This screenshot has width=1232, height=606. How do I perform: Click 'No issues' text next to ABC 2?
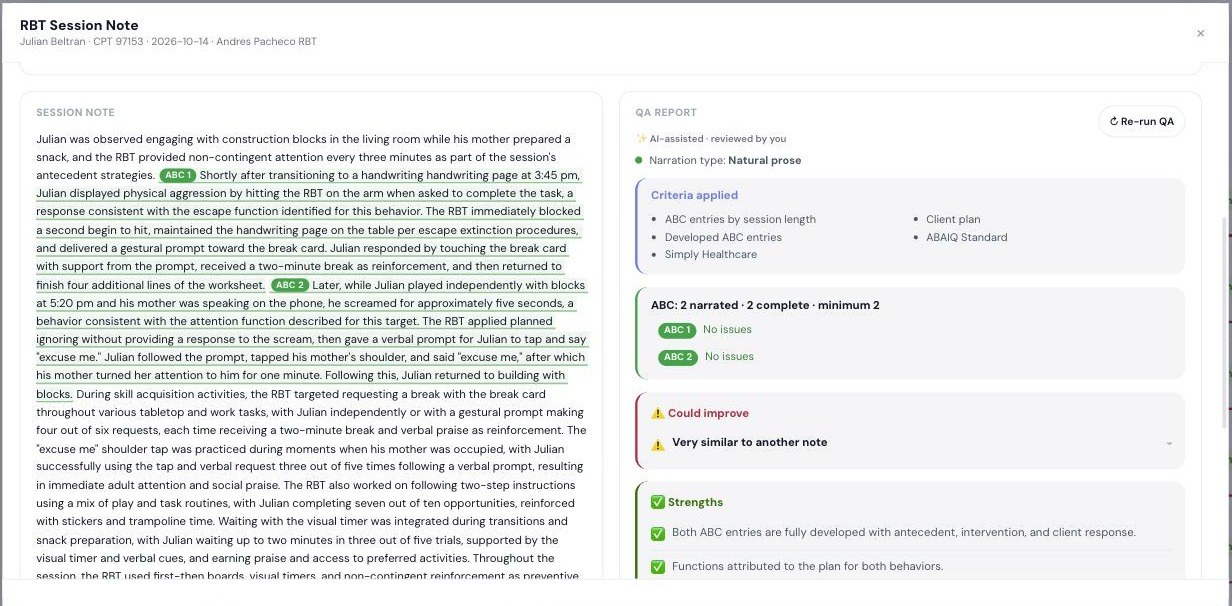tap(729, 357)
